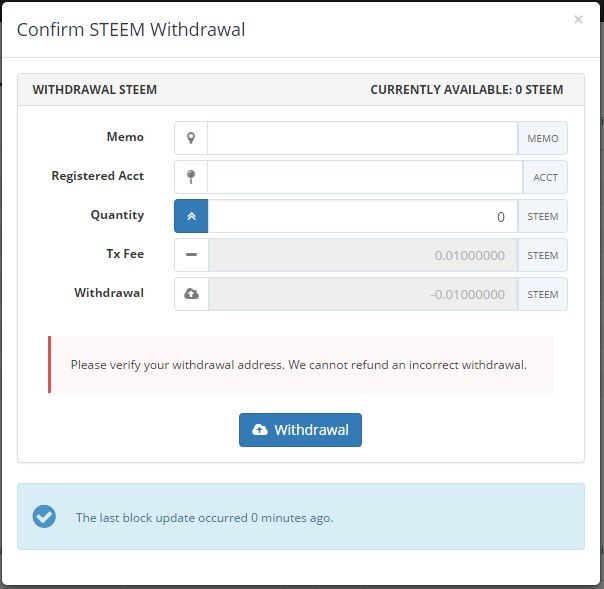This screenshot has width=604, height=589.
Task: Click the STEEM suffix beside Quantity
Action: pyautogui.click(x=543, y=216)
